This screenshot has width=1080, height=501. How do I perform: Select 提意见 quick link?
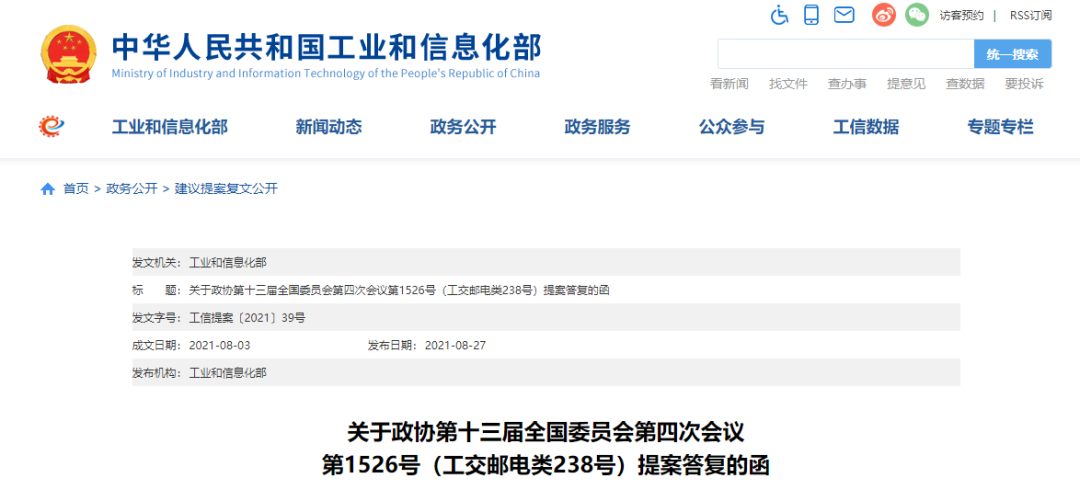906,84
